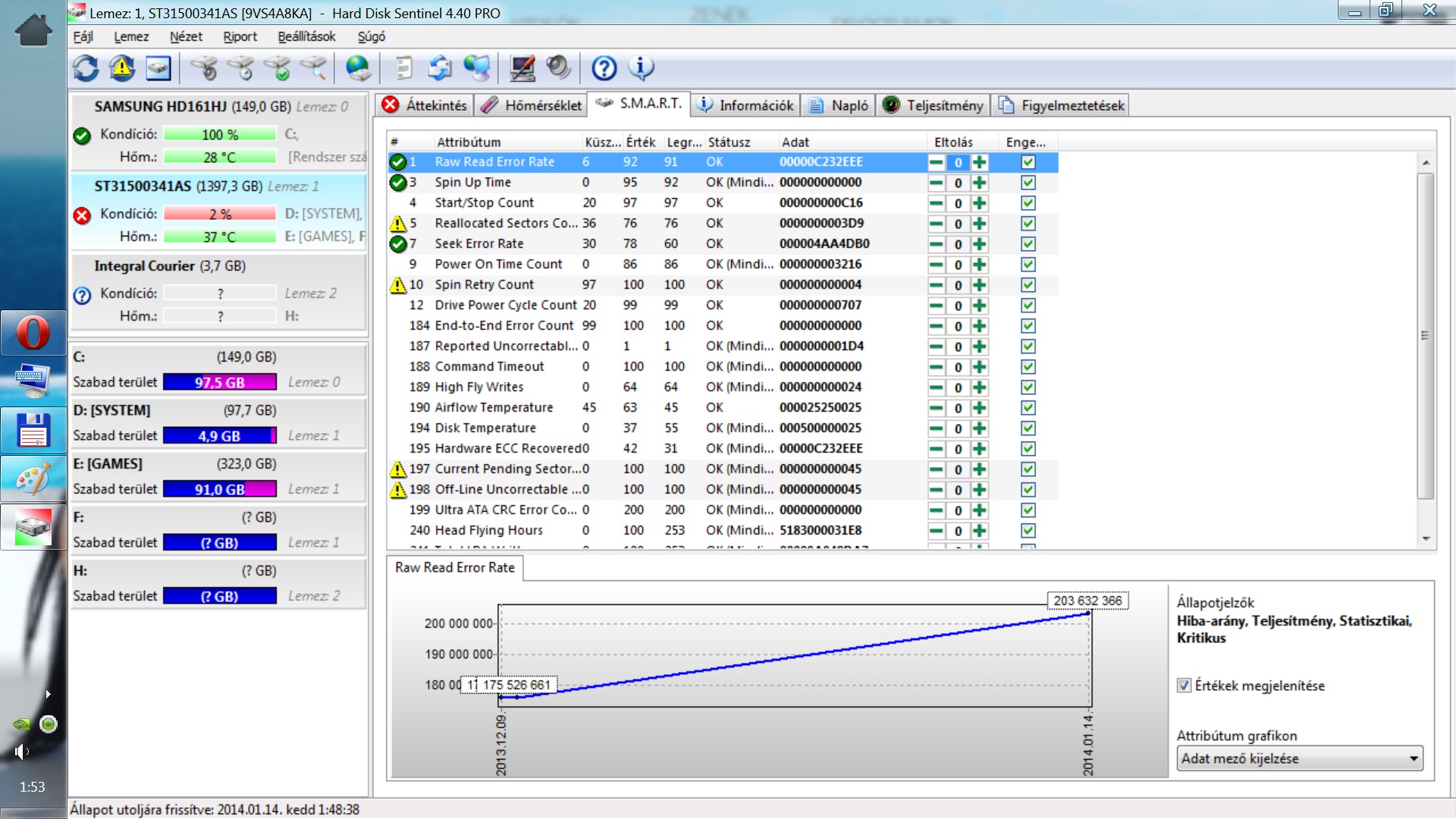The height and width of the screenshot is (819, 1456).
Task: Click the computer keyboard taskbar icon
Action: 33,381
